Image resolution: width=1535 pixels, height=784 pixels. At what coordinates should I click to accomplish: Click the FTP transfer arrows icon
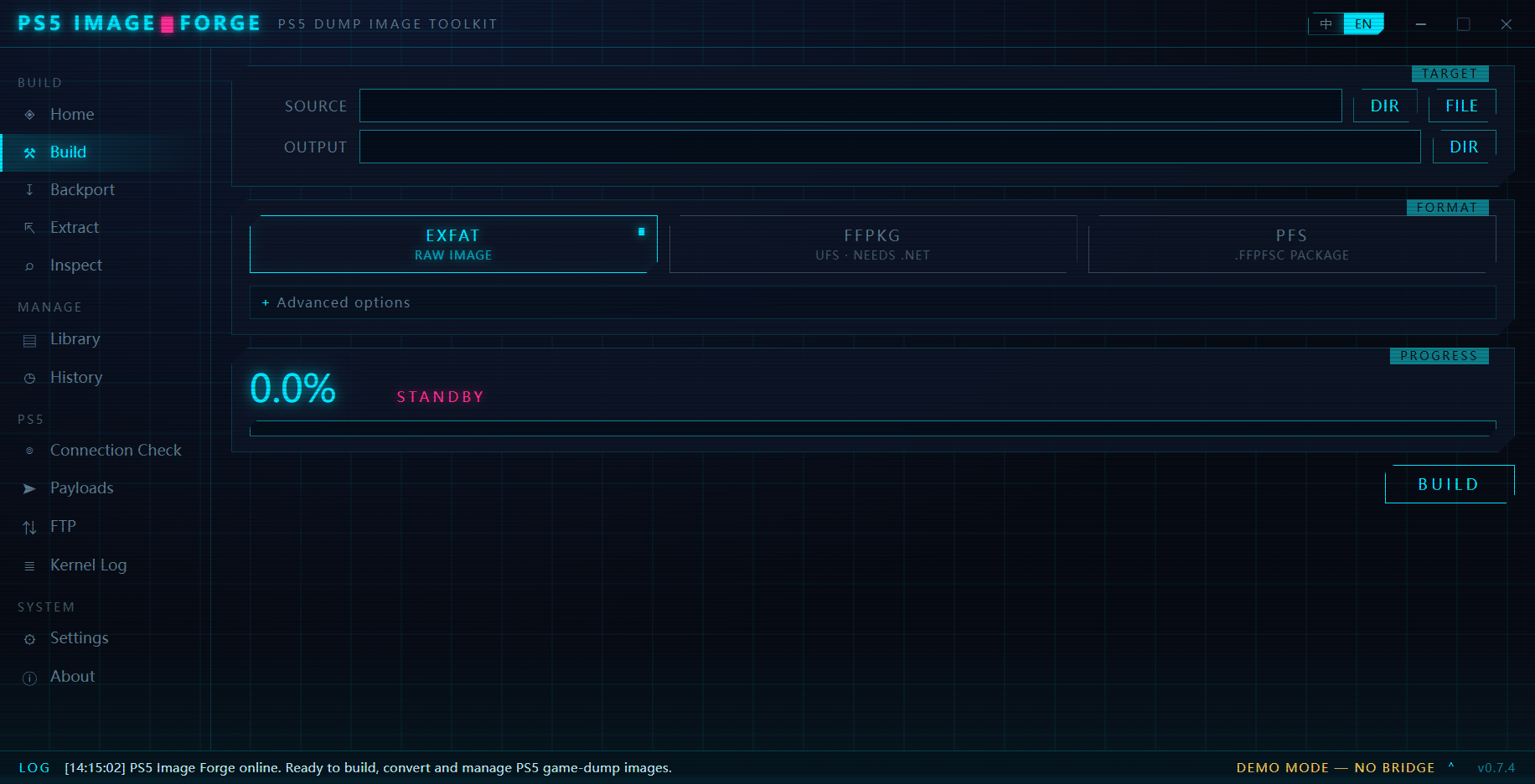pos(29,527)
